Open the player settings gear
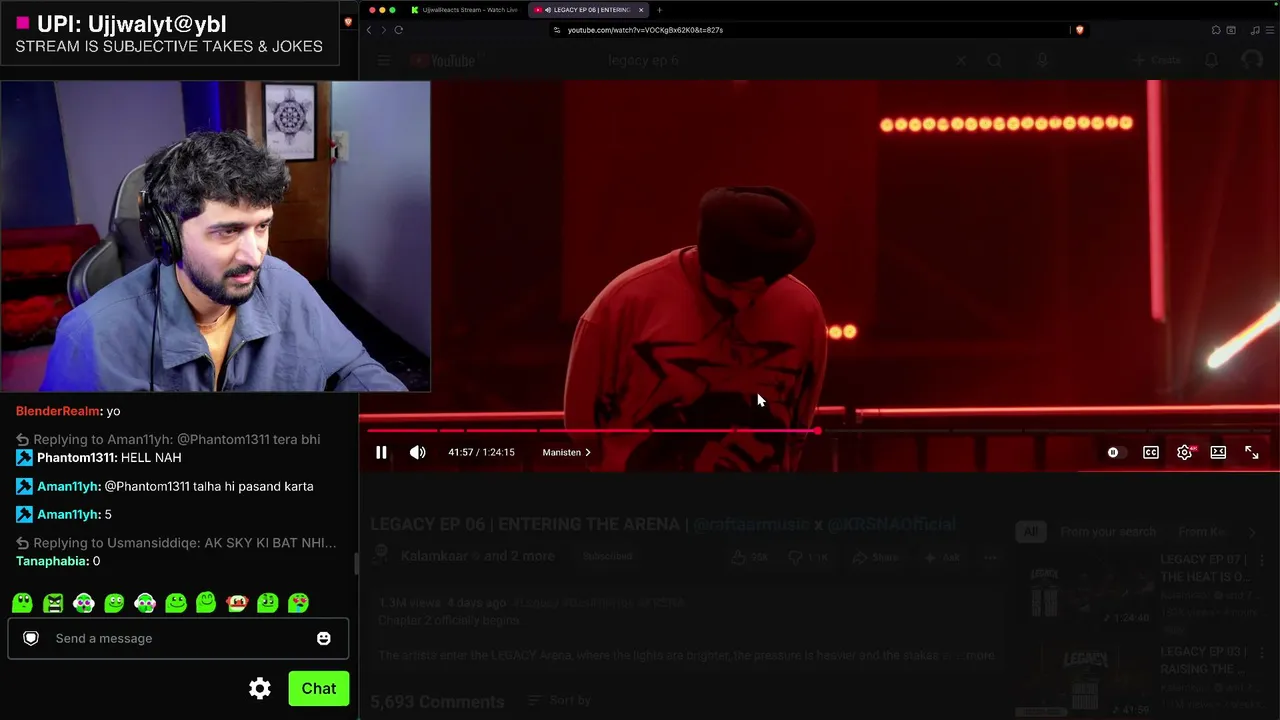Image resolution: width=1280 pixels, height=720 pixels. [1185, 452]
